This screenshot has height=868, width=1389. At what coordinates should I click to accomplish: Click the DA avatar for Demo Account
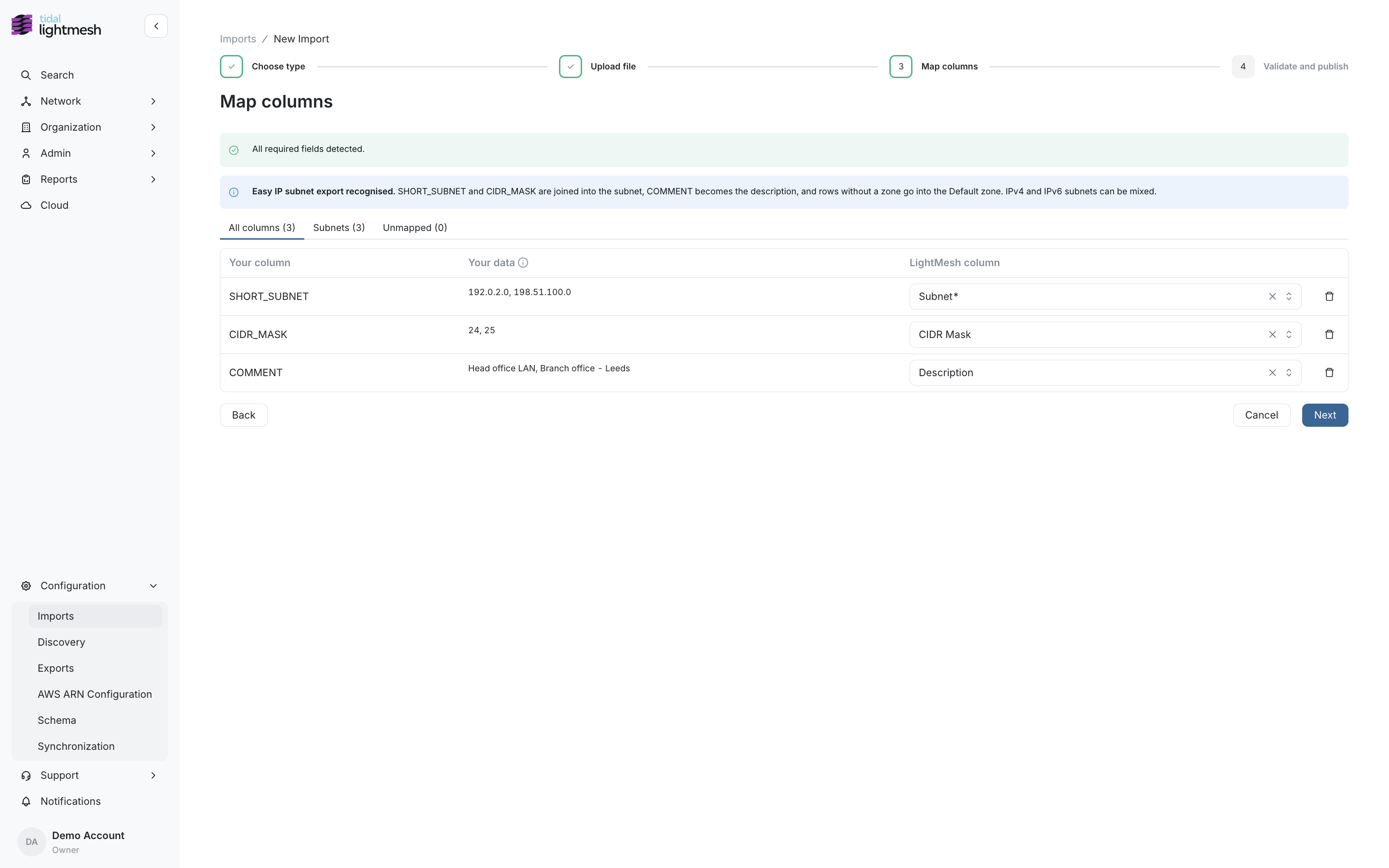[31, 841]
